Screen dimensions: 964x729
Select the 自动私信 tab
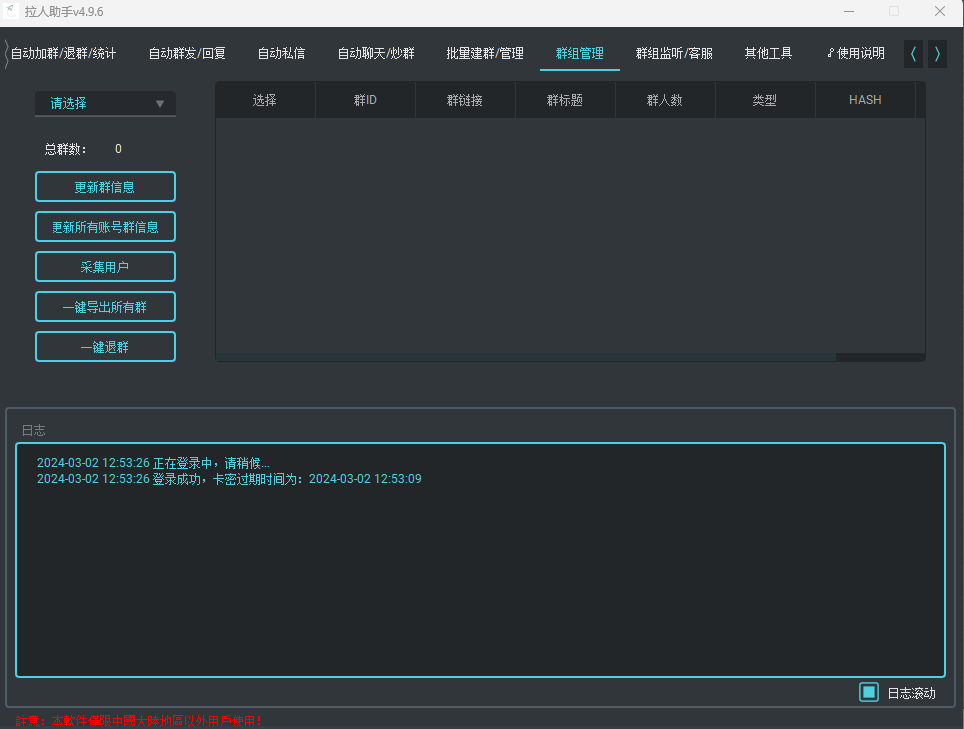[281, 54]
